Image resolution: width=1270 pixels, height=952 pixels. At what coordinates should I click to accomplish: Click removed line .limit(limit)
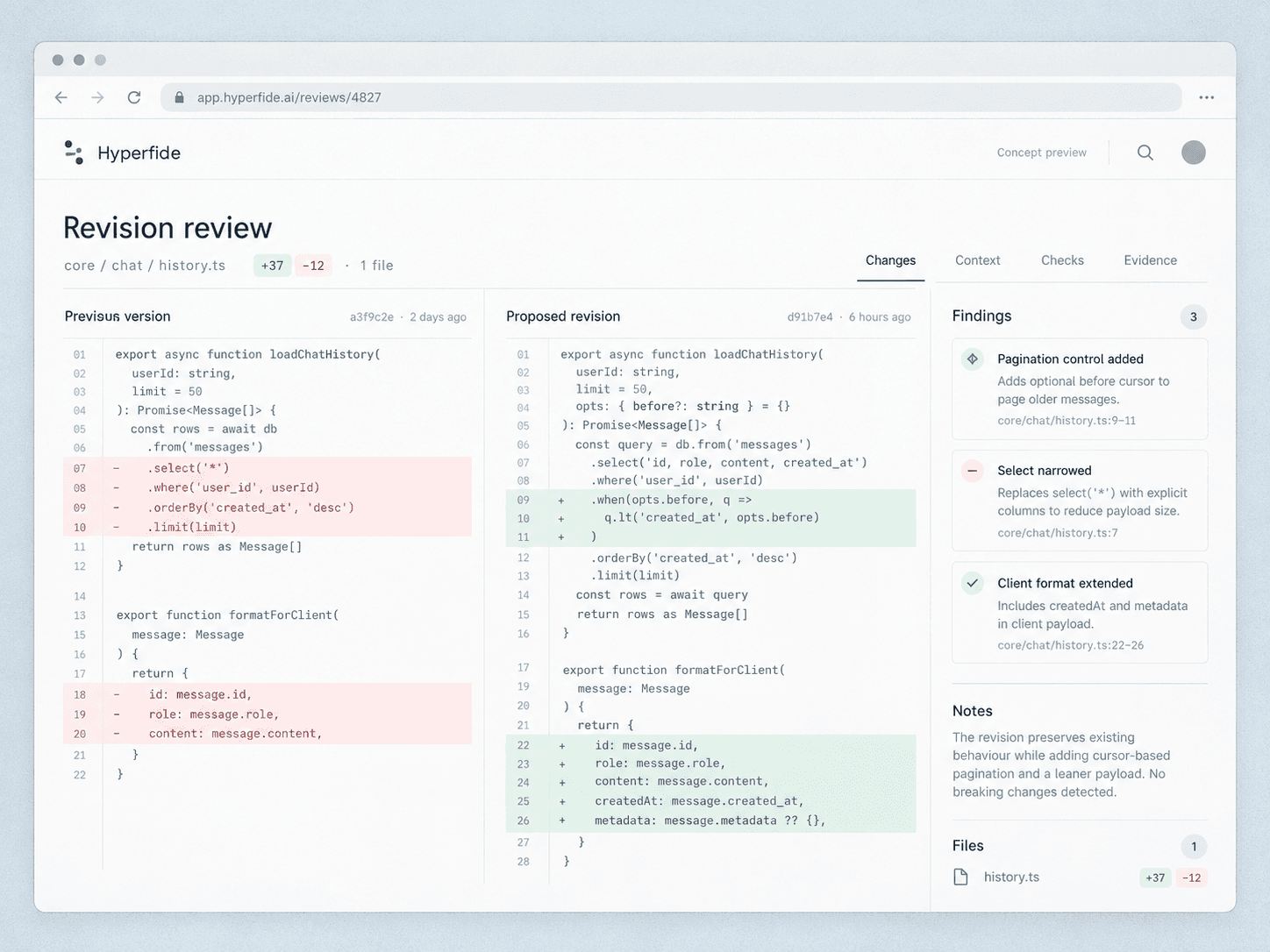click(x=268, y=527)
